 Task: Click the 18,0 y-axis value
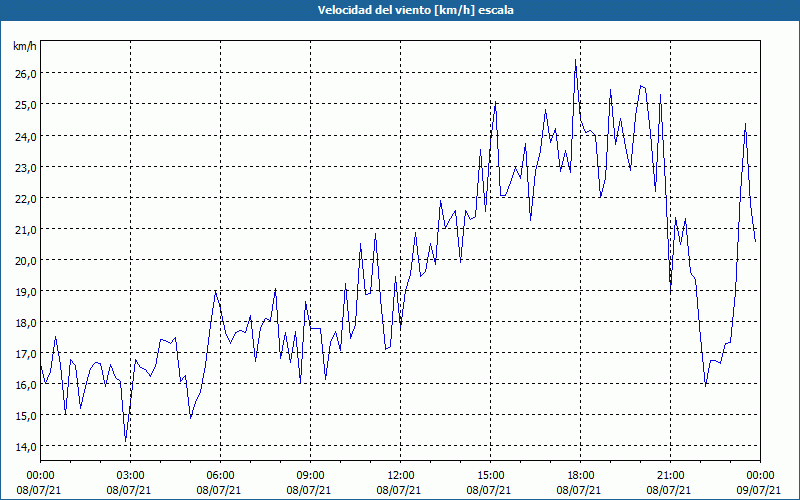click(x=25, y=323)
